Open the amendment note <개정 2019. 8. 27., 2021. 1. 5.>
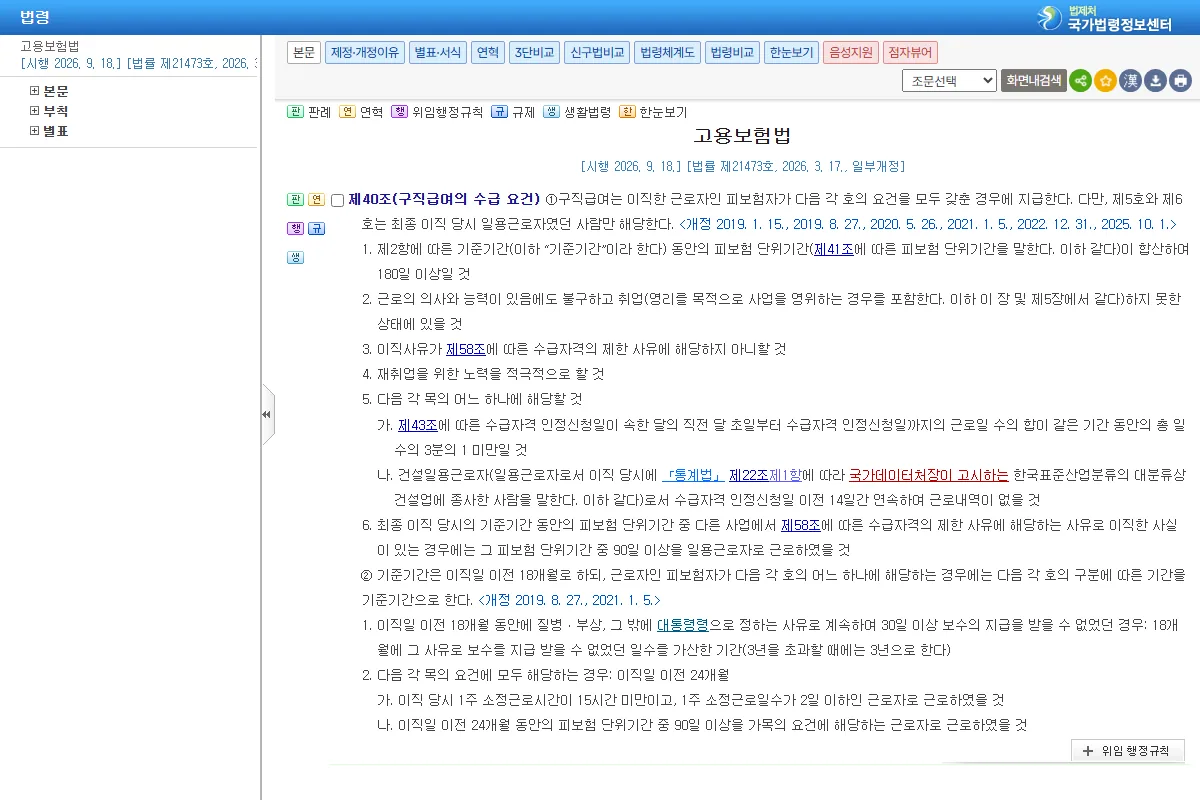The height and width of the screenshot is (800, 1200). (x=569, y=600)
